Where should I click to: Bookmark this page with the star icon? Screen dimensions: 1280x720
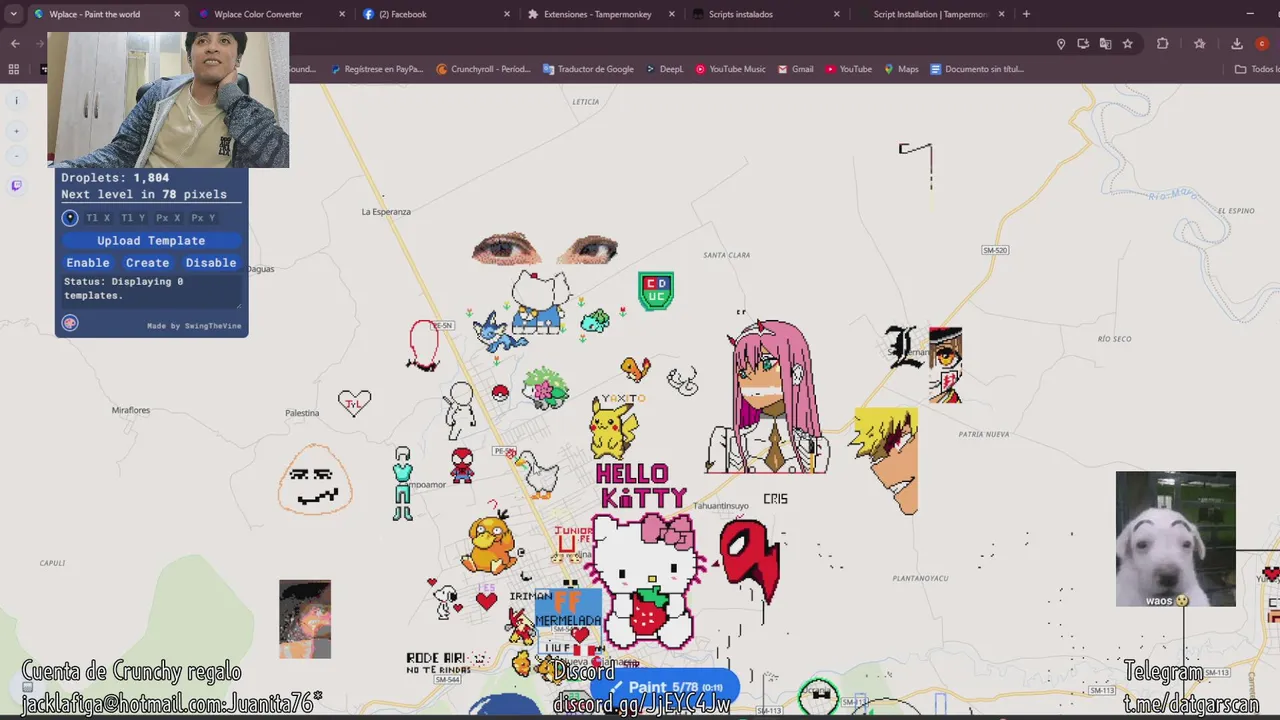[1128, 44]
